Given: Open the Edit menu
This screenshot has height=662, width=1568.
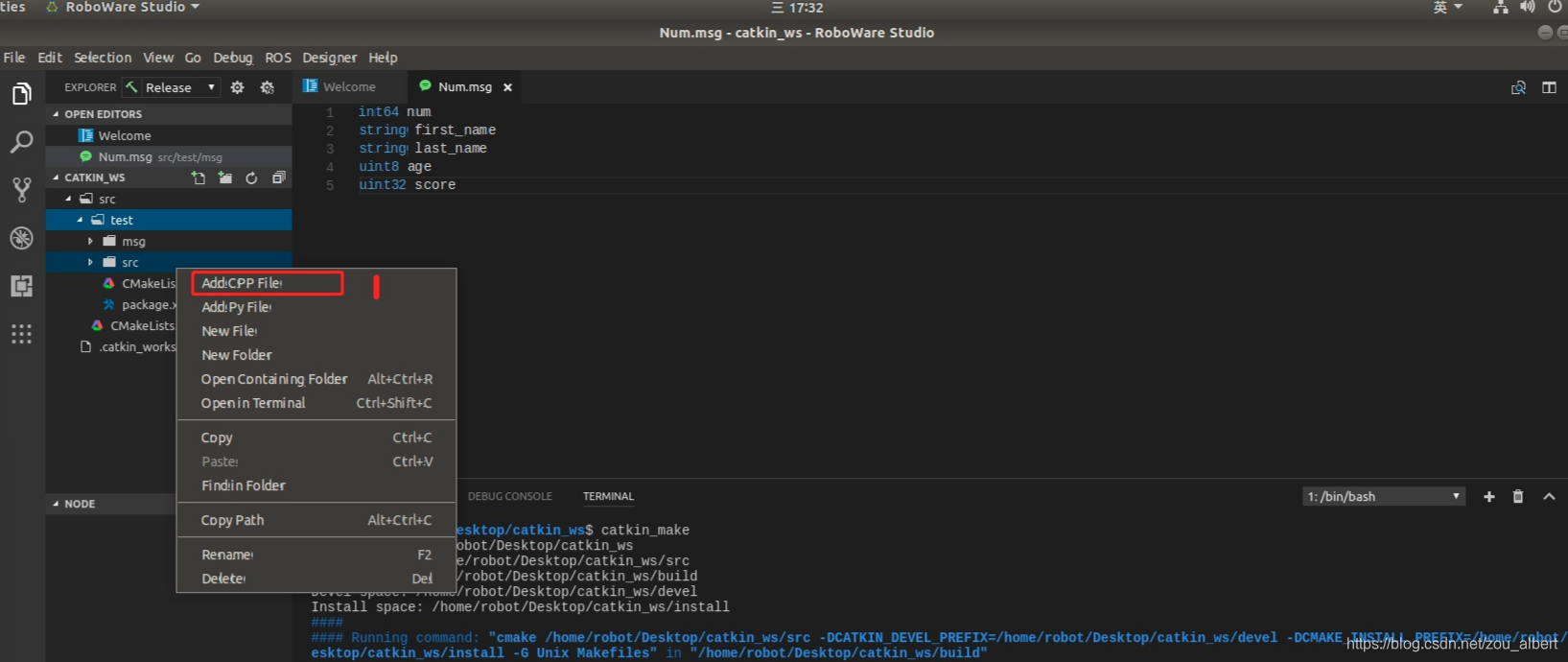Looking at the screenshot, I should pos(50,58).
